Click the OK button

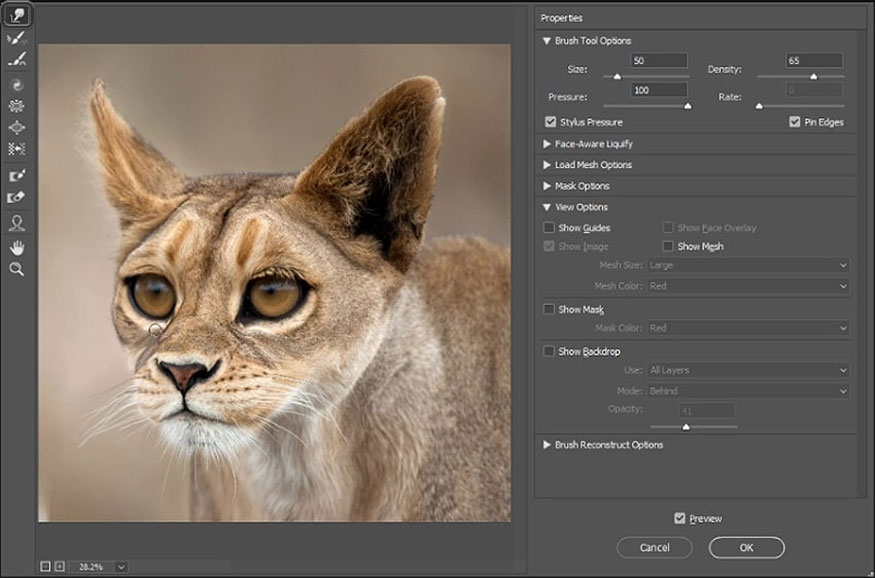coord(746,547)
